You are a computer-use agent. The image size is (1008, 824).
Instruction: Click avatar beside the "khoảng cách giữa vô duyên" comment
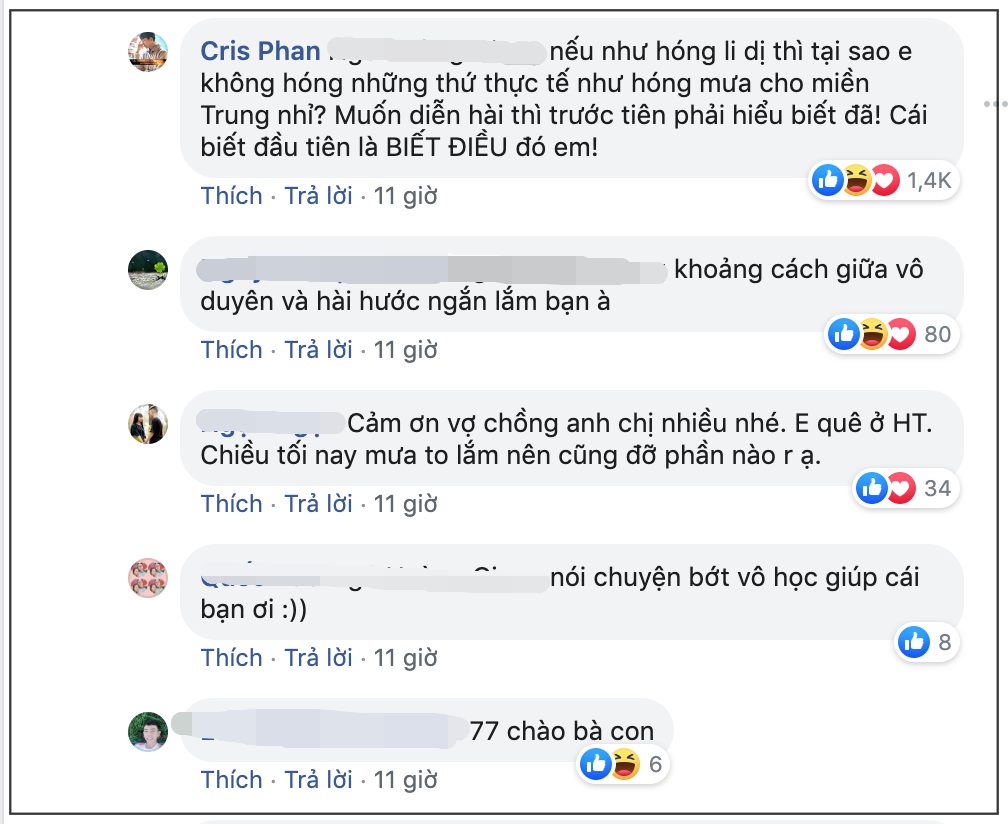148,269
